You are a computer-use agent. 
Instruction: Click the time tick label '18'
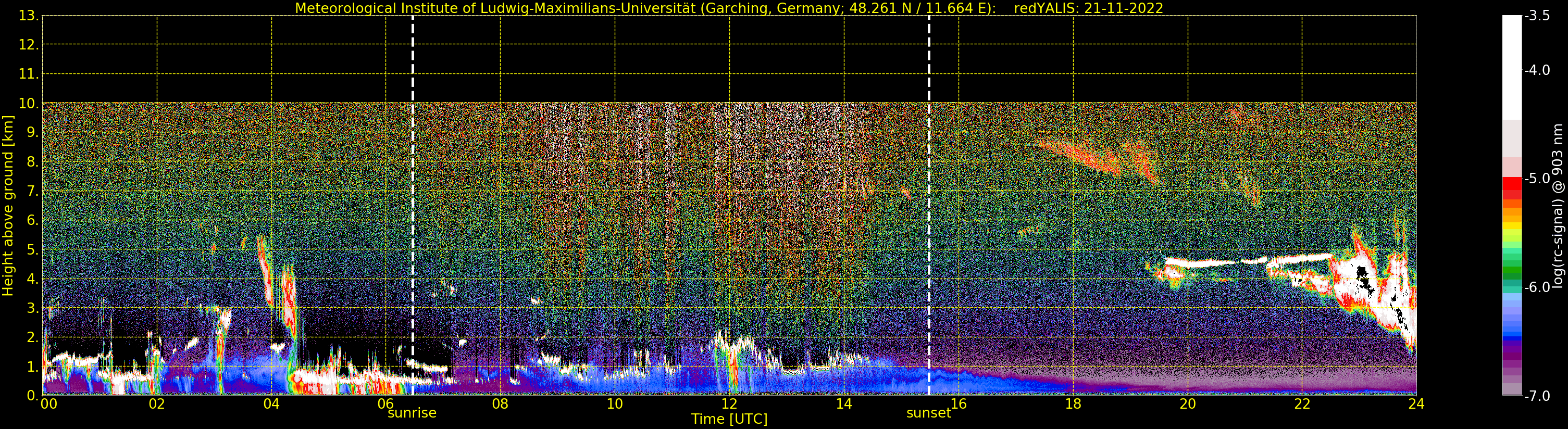click(1073, 403)
